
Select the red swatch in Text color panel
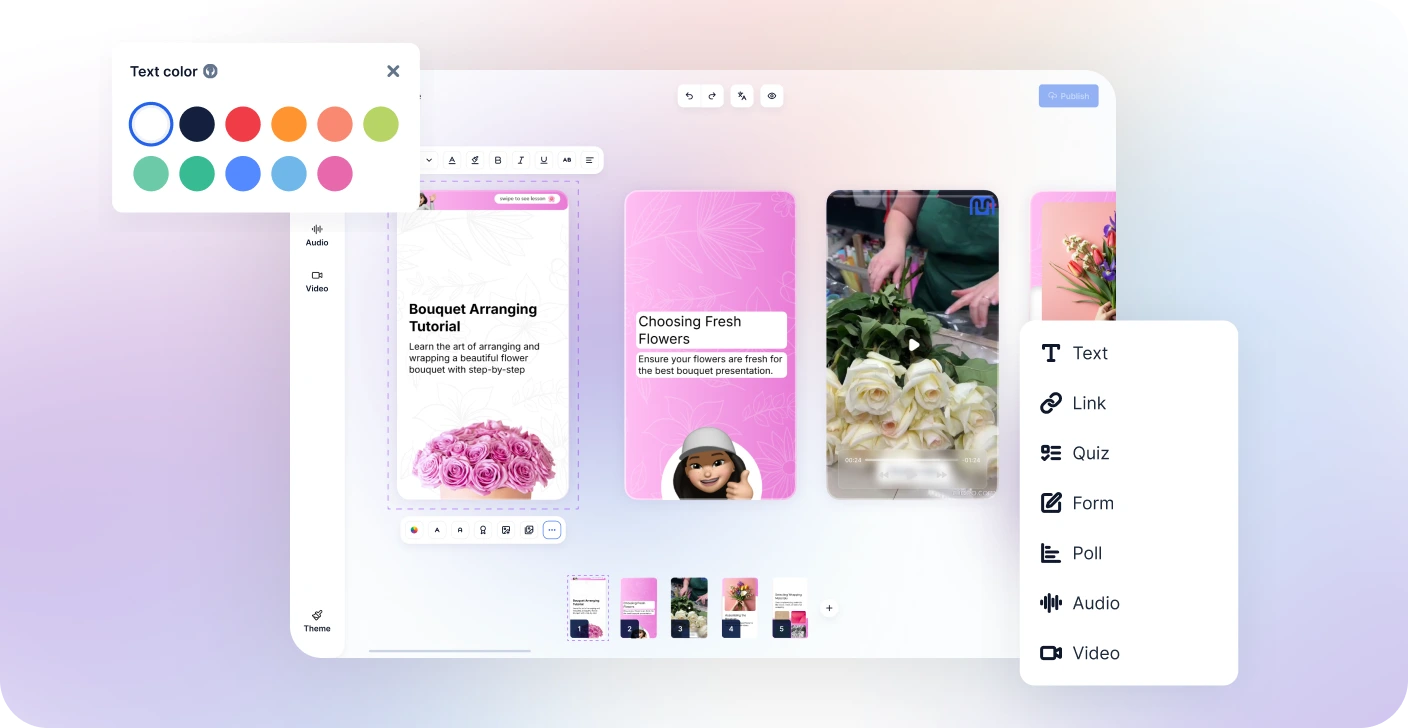[243, 123]
